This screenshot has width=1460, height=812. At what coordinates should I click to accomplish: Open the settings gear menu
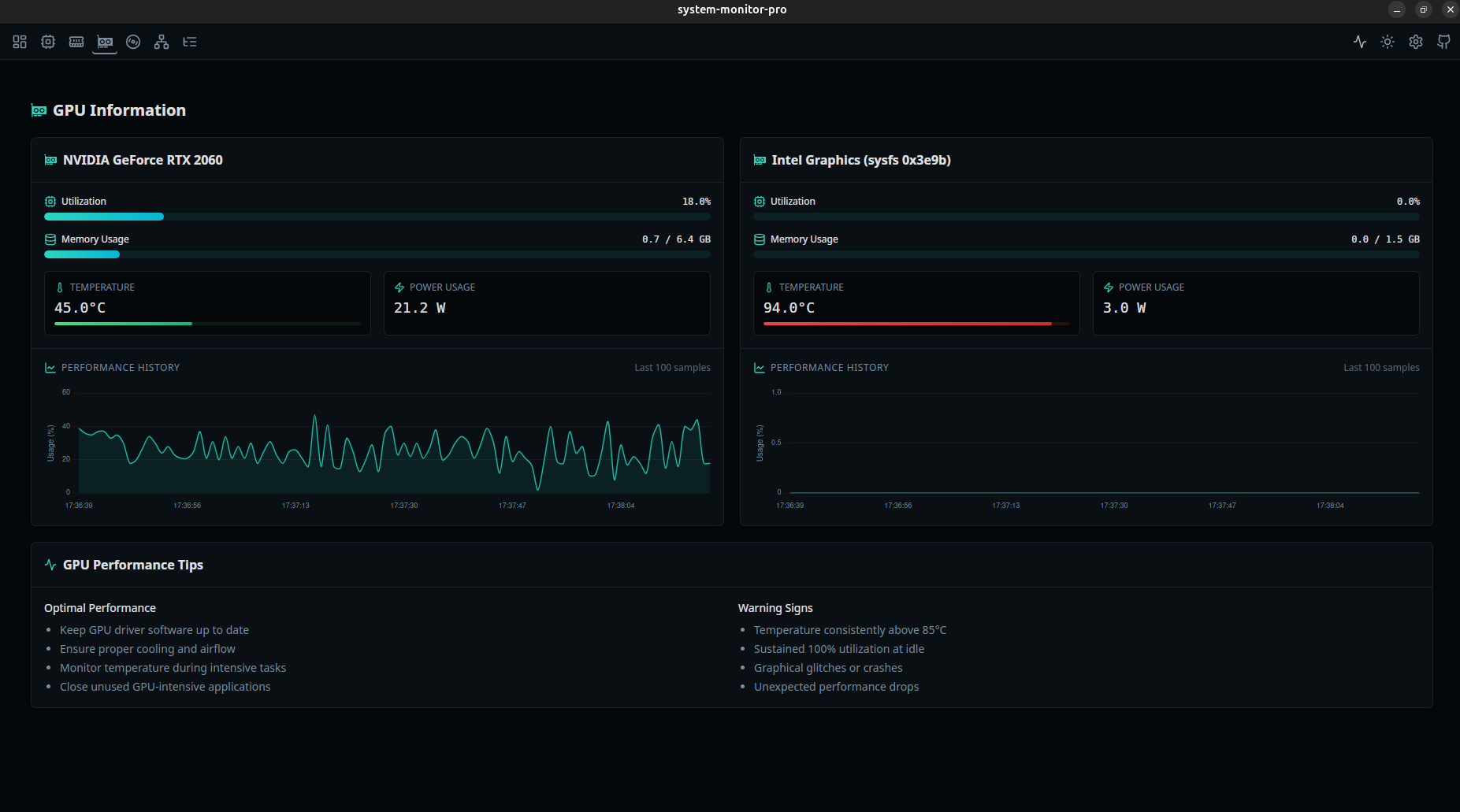(1415, 42)
